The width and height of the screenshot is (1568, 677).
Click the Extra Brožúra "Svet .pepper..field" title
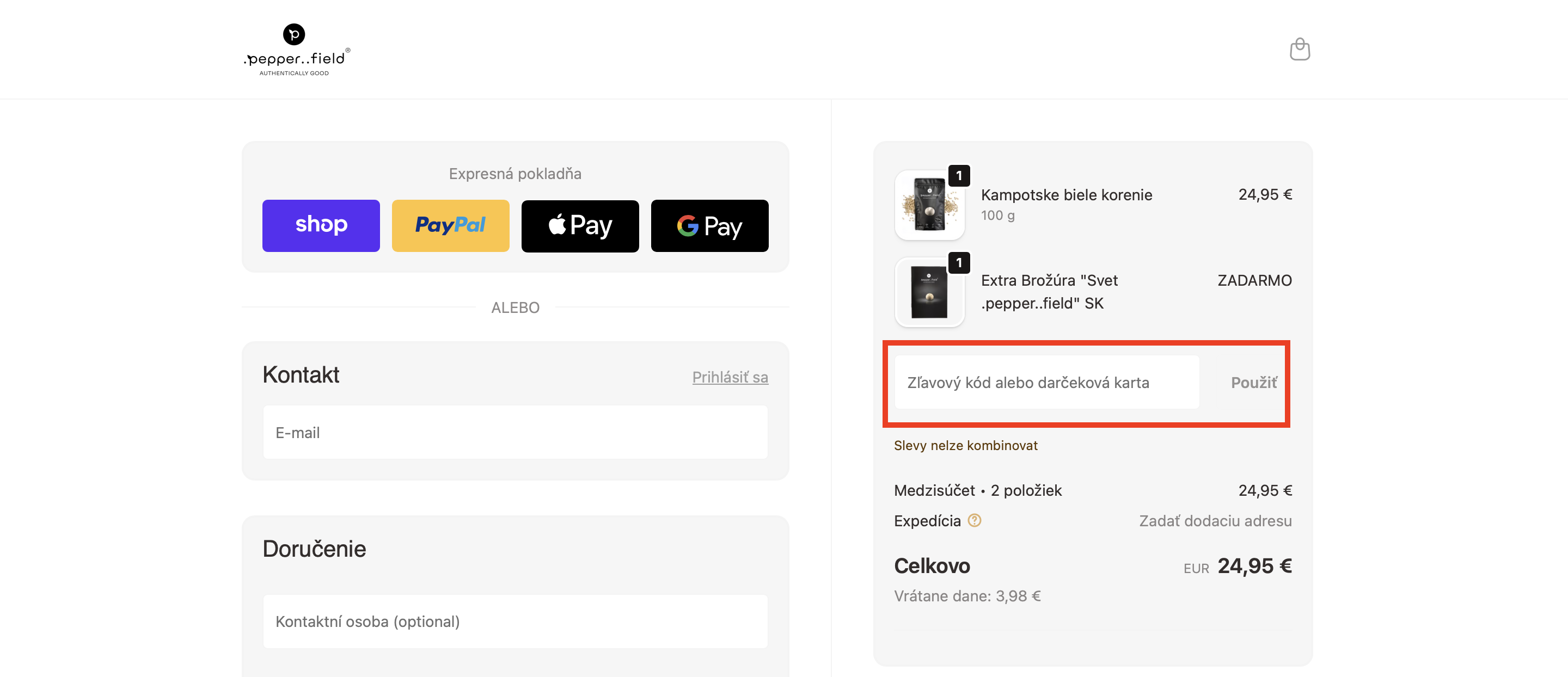1049,292
